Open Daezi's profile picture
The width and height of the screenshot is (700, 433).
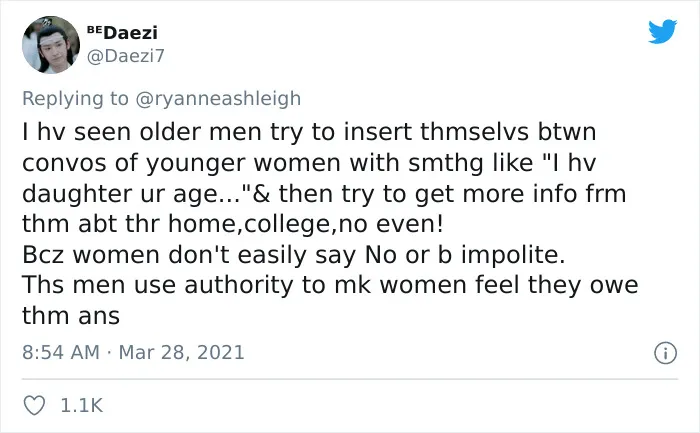pos(51,45)
